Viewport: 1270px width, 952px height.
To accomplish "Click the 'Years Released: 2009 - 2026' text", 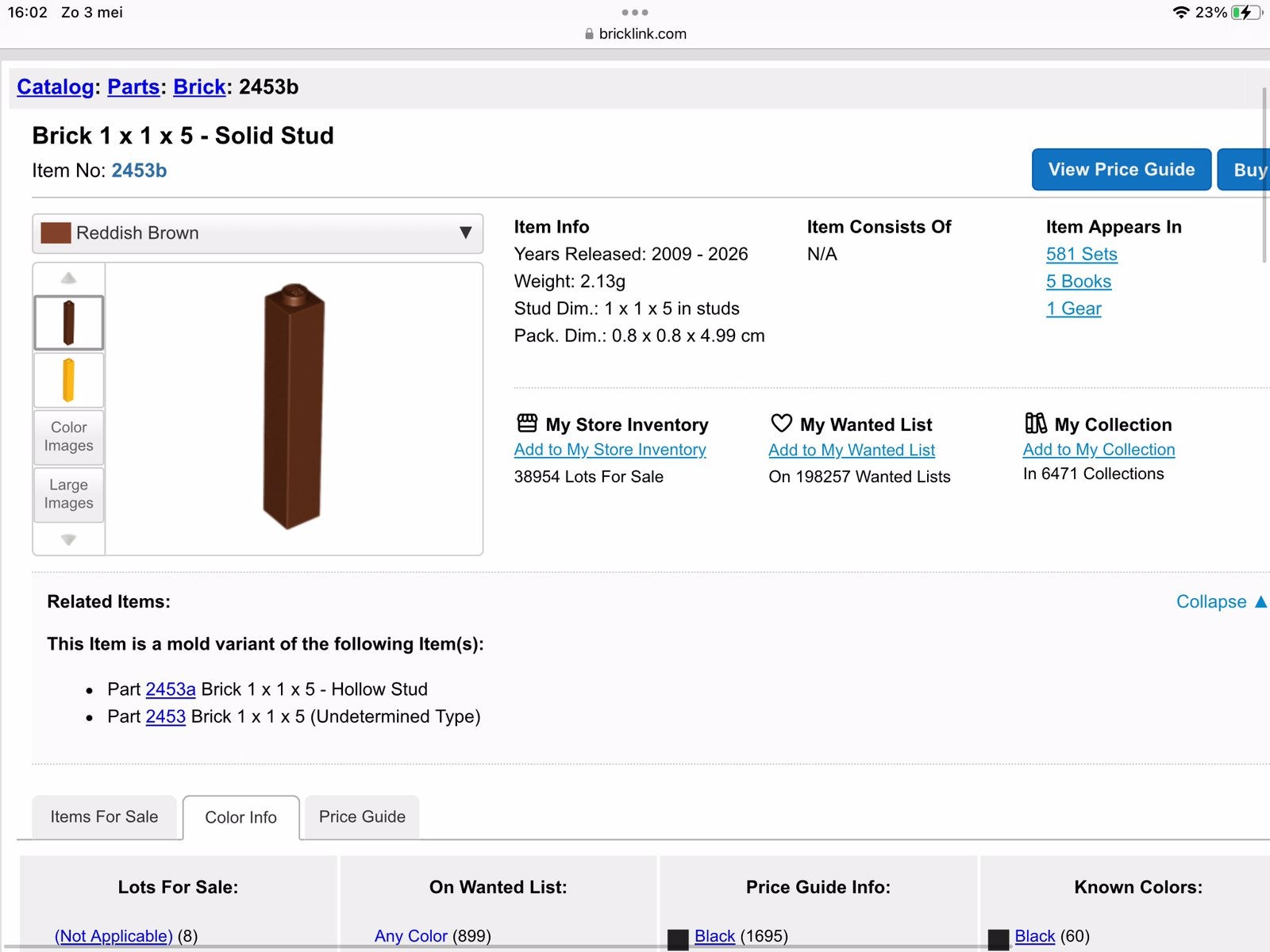I will (x=631, y=255).
